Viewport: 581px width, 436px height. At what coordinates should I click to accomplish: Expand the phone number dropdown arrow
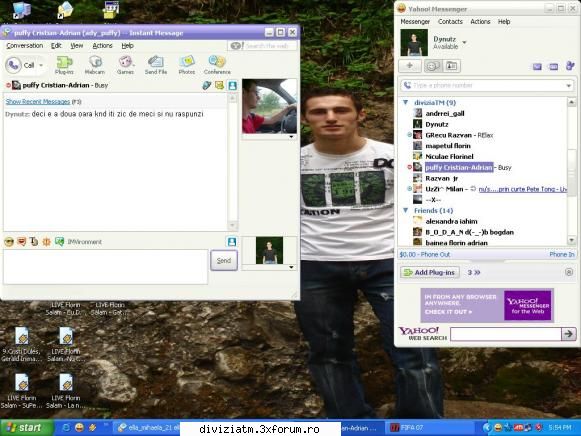click(569, 86)
